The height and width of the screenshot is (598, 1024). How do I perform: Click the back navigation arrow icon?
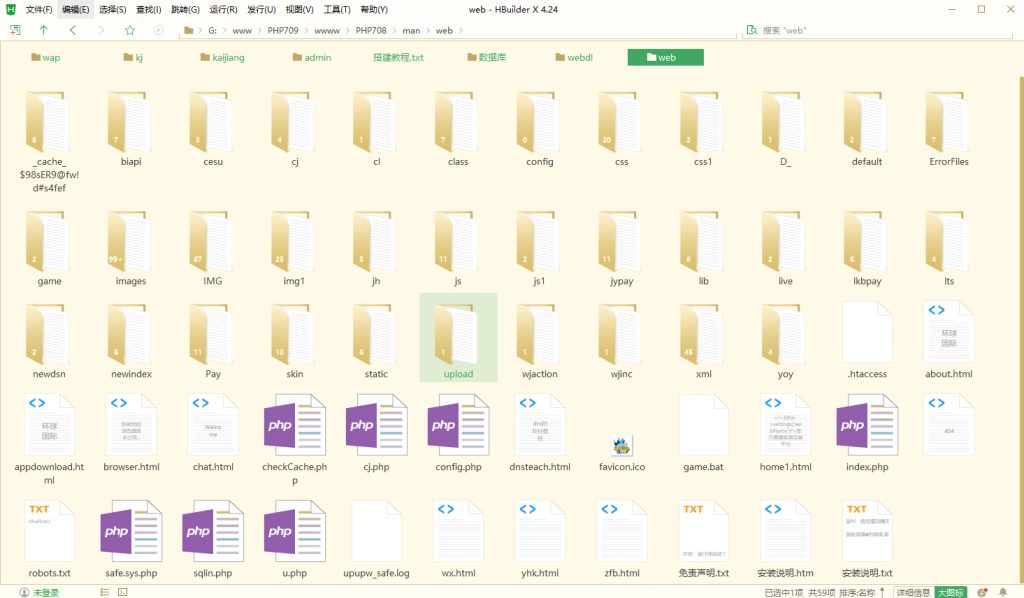pos(72,31)
